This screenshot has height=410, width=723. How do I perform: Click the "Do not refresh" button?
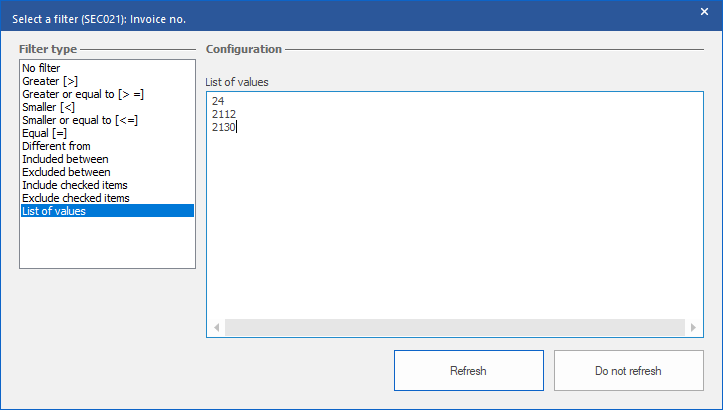coord(628,371)
